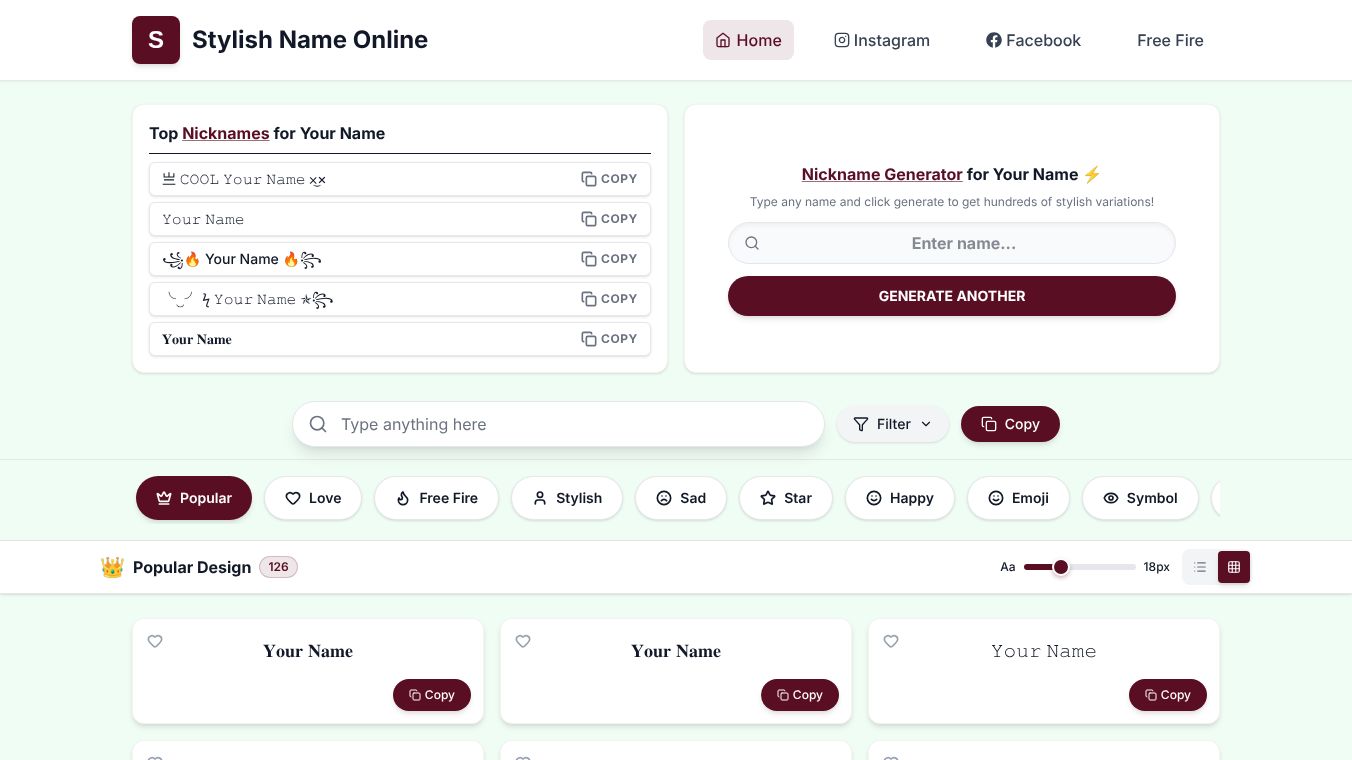Select the Free Fire category chip
Viewport: 1352px width, 760px height.
[x=436, y=498]
